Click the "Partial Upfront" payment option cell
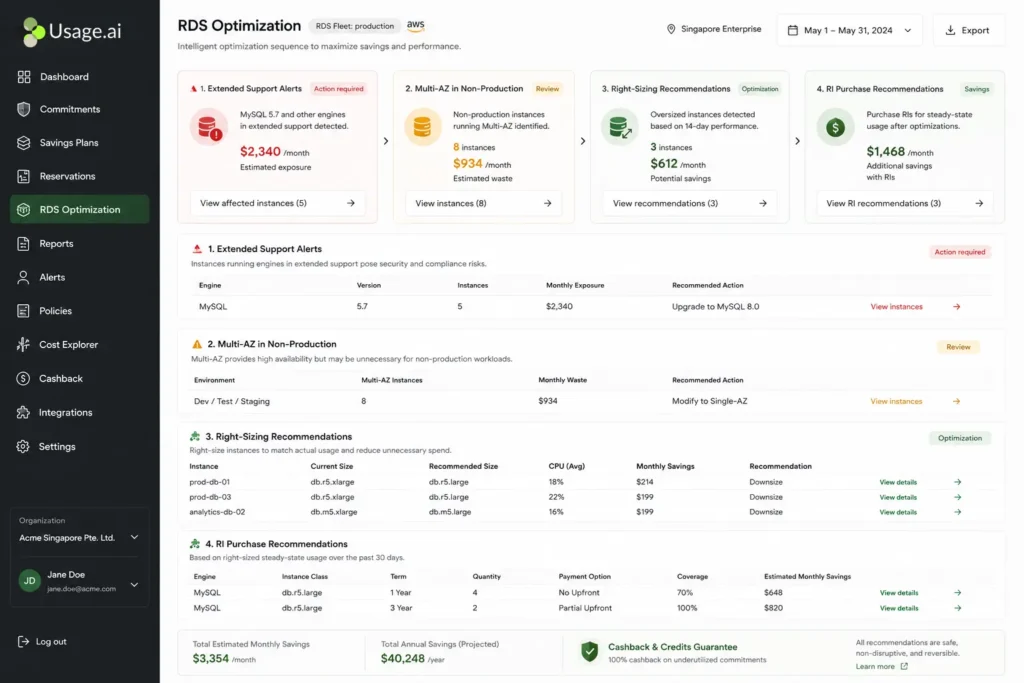This screenshot has width=1024, height=683. point(585,609)
